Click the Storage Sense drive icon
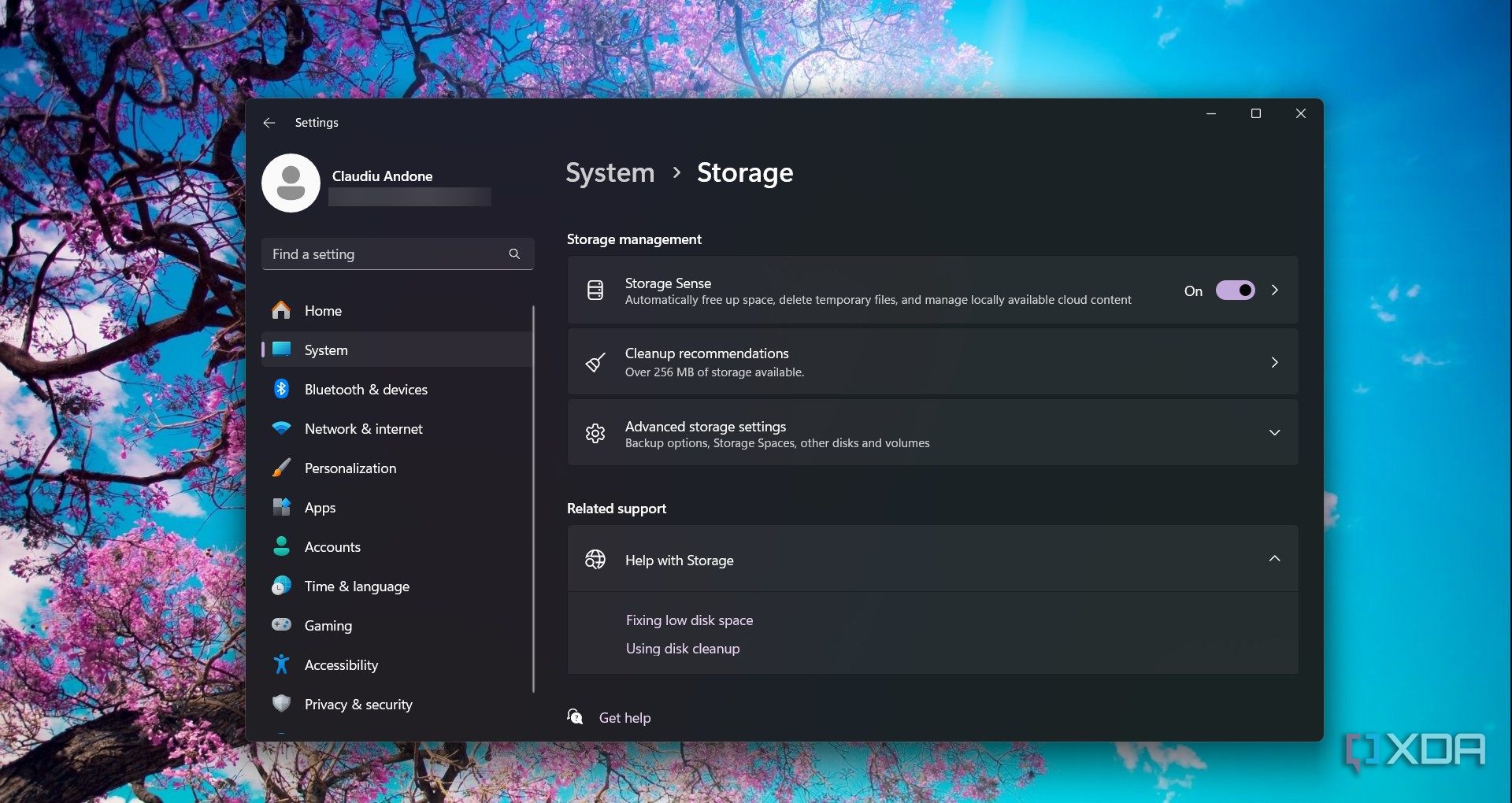Image resolution: width=1512 pixels, height=803 pixels. [595, 290]
